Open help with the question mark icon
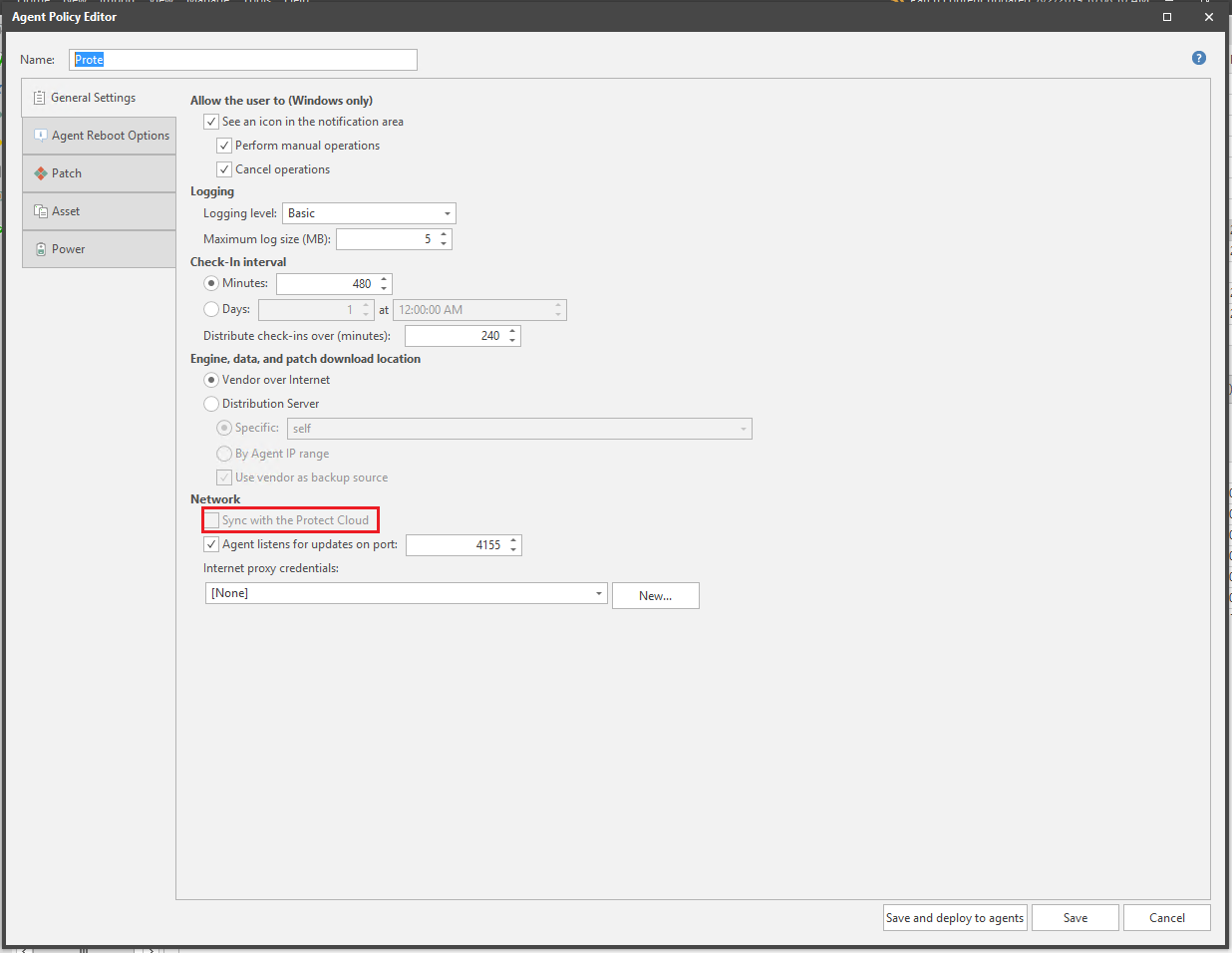1232x953 pixels. pyautogui.click(x=1198, y=58)
